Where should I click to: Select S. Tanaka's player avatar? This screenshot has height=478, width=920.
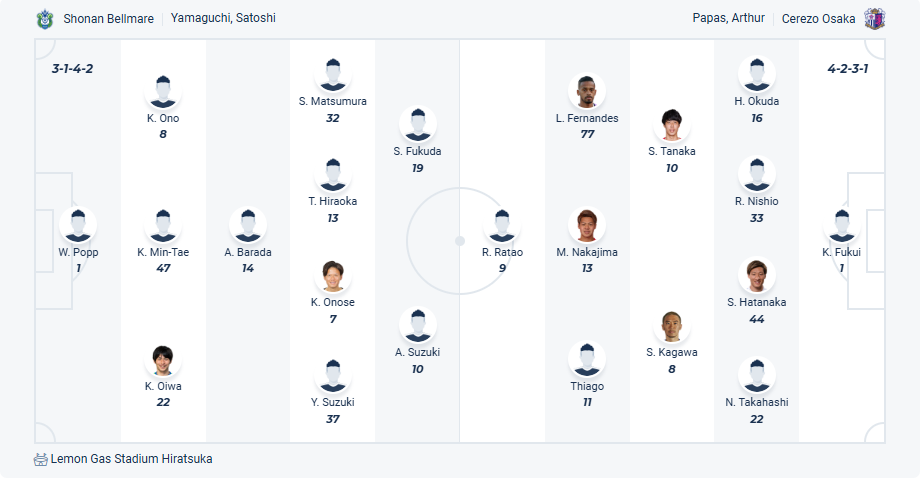tap(671, 125)
